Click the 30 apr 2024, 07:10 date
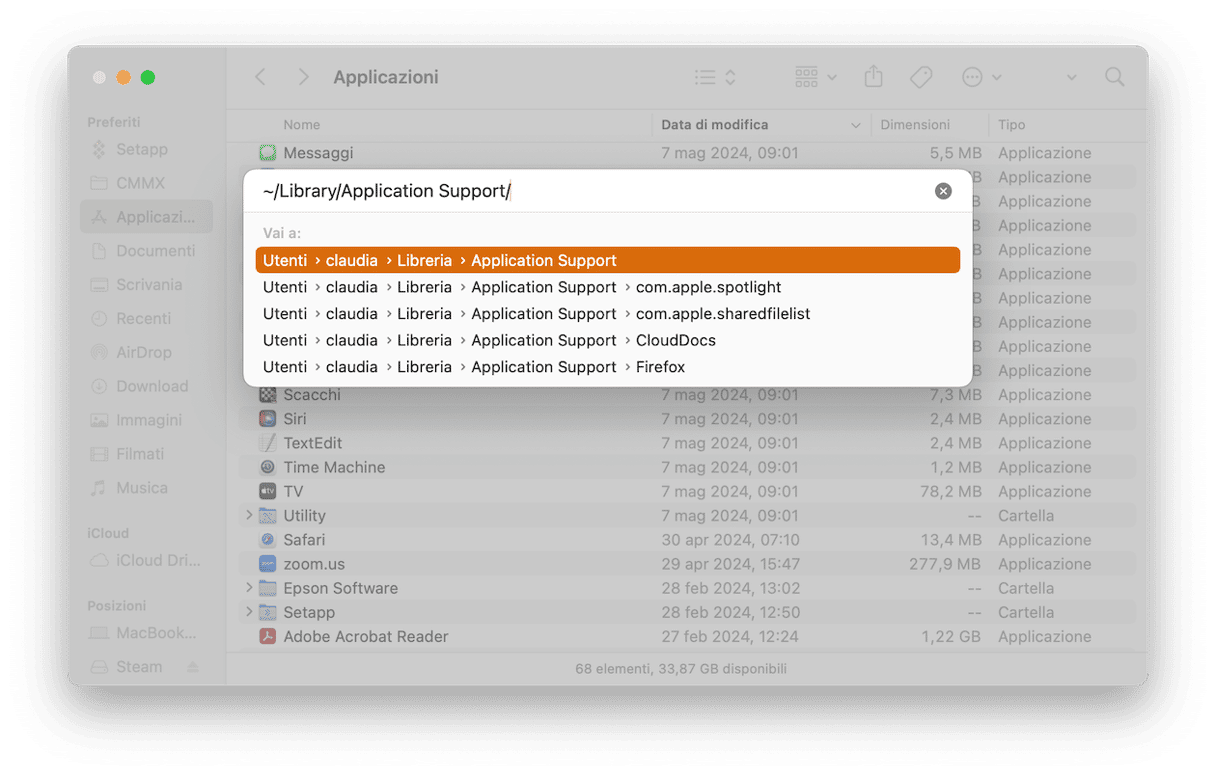 tap(730, 540)
